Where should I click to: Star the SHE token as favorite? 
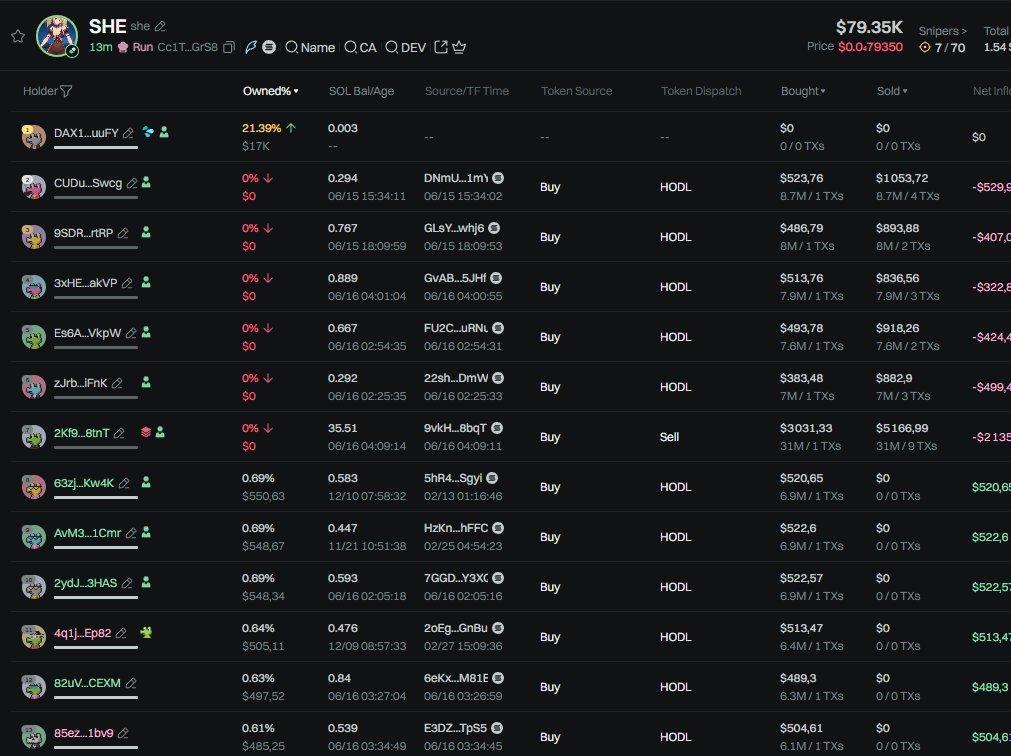[17, 36]
